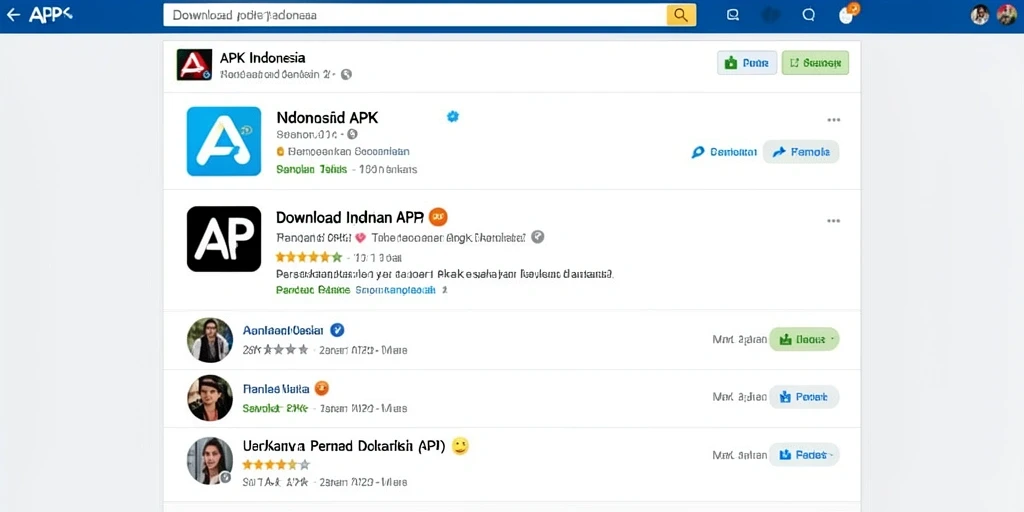Open the red APK Indonesia page logo
The height and width of the screenshot is (512, 1024).
194,65
